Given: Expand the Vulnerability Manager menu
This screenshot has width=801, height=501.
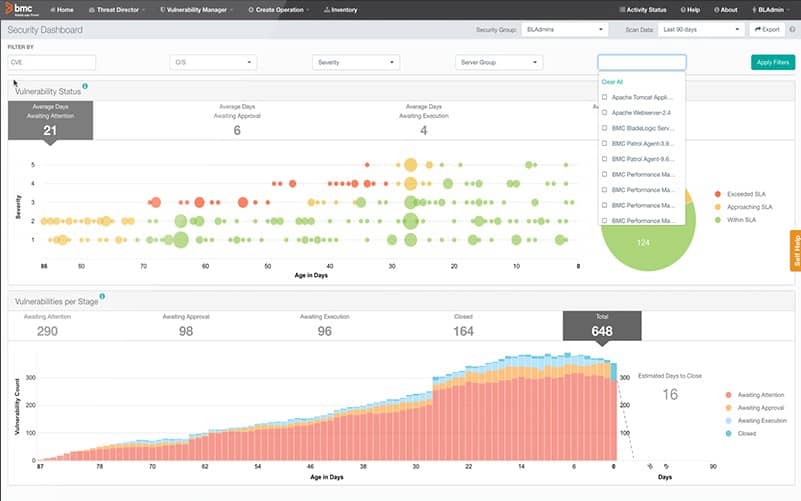Looking at the screenshot, I should 197,10.
